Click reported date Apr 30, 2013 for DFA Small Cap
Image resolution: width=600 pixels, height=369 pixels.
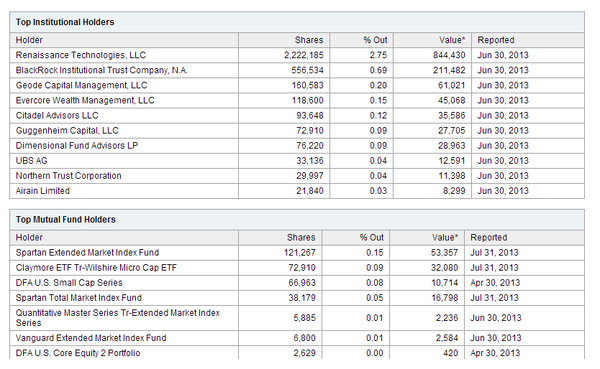(x=495, y=283)
